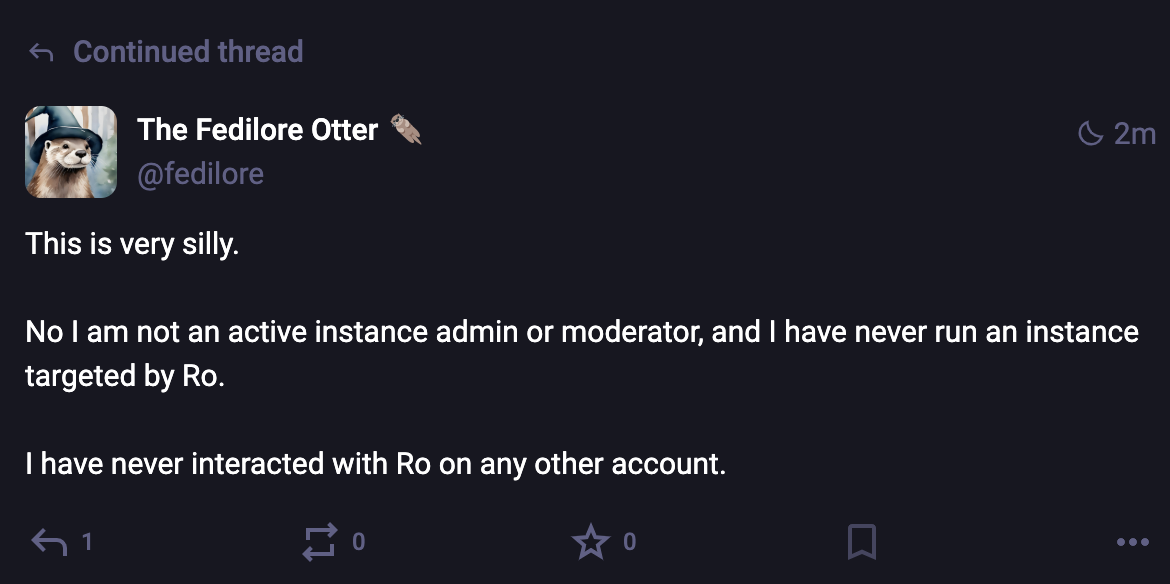Boost the post with the repeat icon
Viewport: 1170px width, 584px height.
[320, 542]
